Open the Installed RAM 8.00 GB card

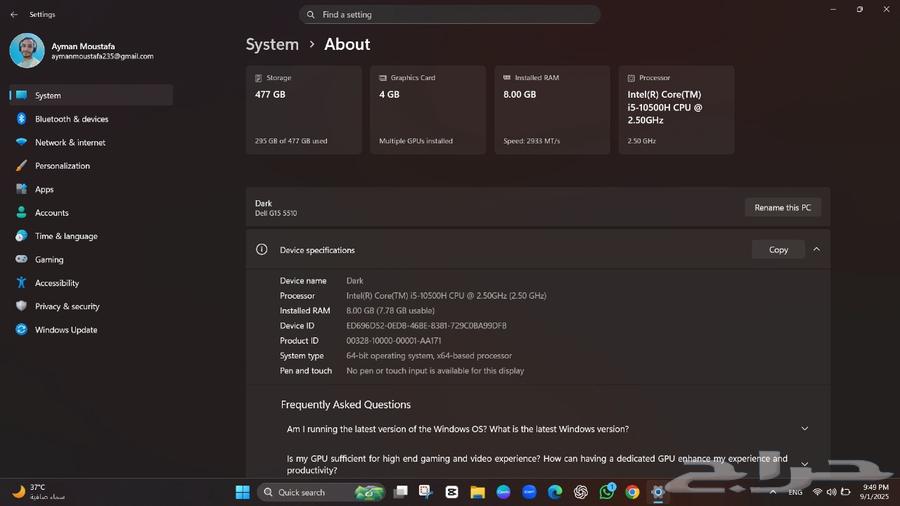[552, 110]
